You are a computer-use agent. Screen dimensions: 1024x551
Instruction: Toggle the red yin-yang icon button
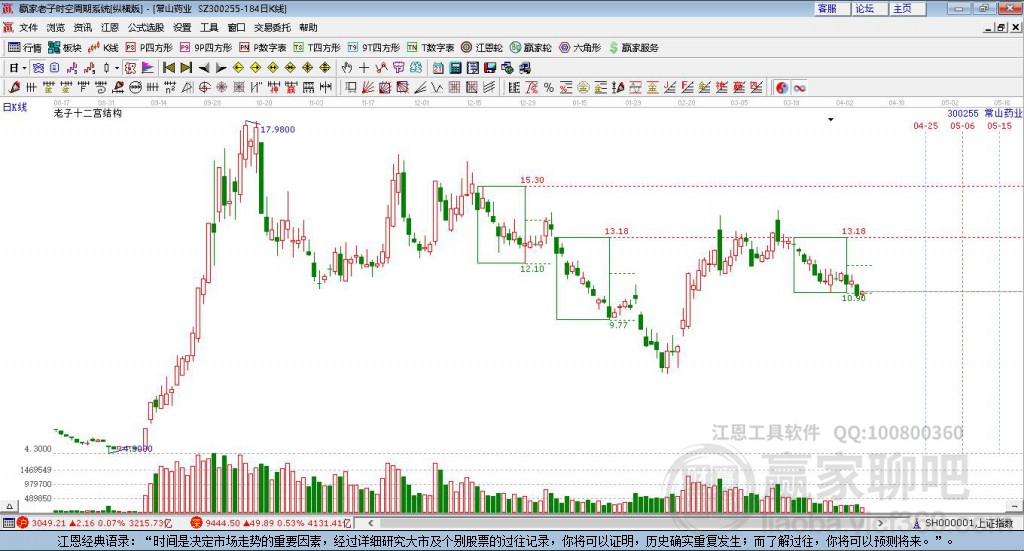click(782, 87)
